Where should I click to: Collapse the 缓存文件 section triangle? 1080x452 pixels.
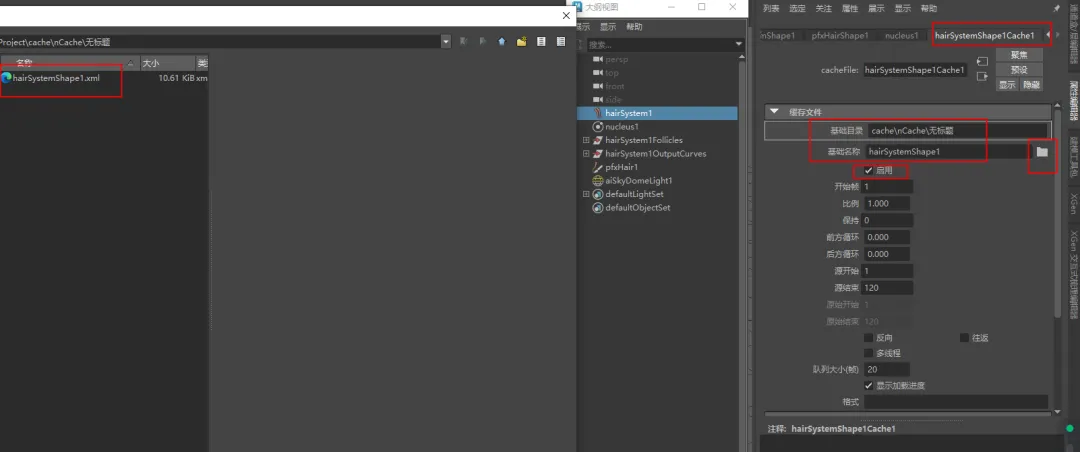773,112
